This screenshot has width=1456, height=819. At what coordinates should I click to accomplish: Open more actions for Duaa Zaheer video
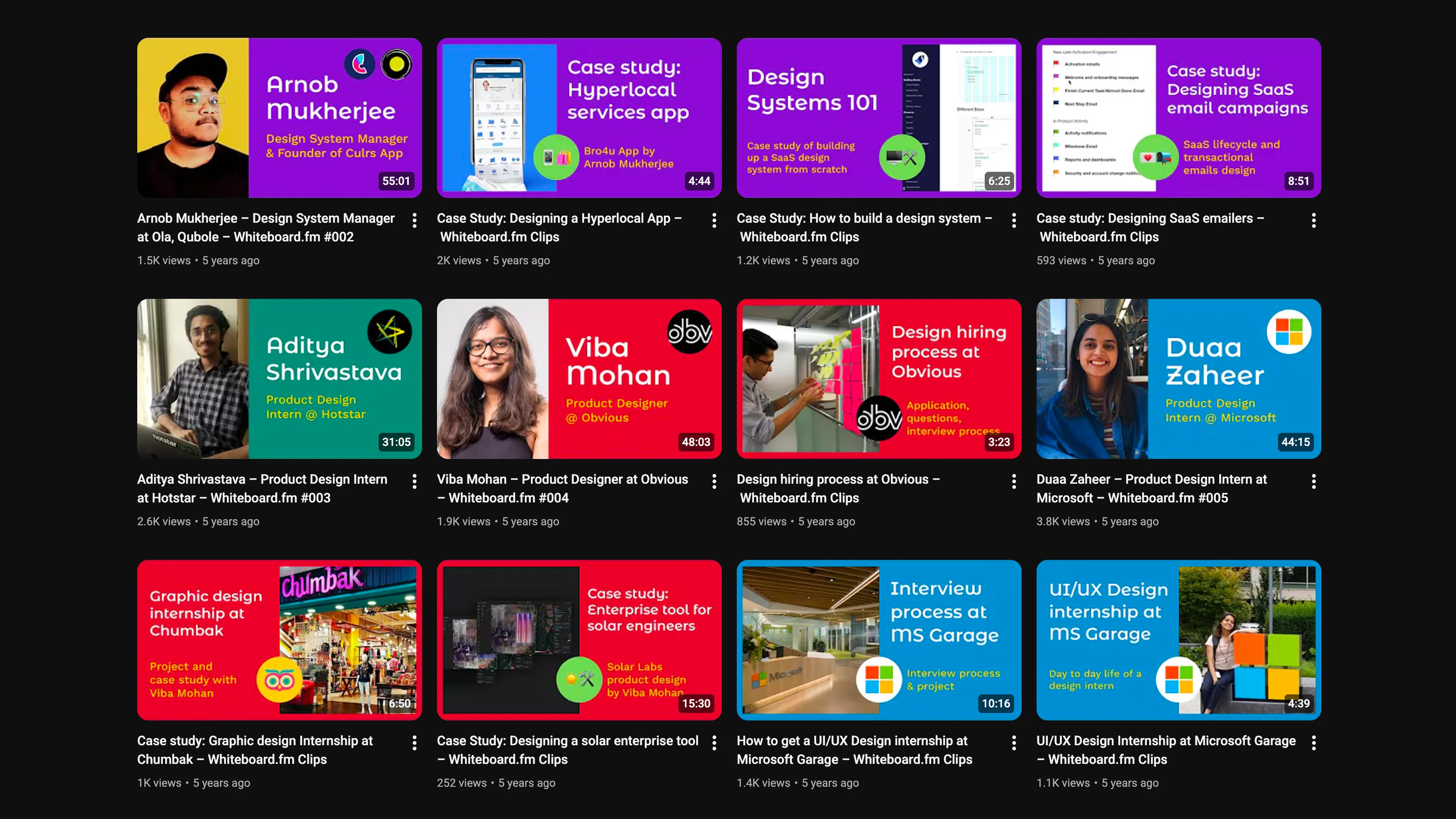1313,482
